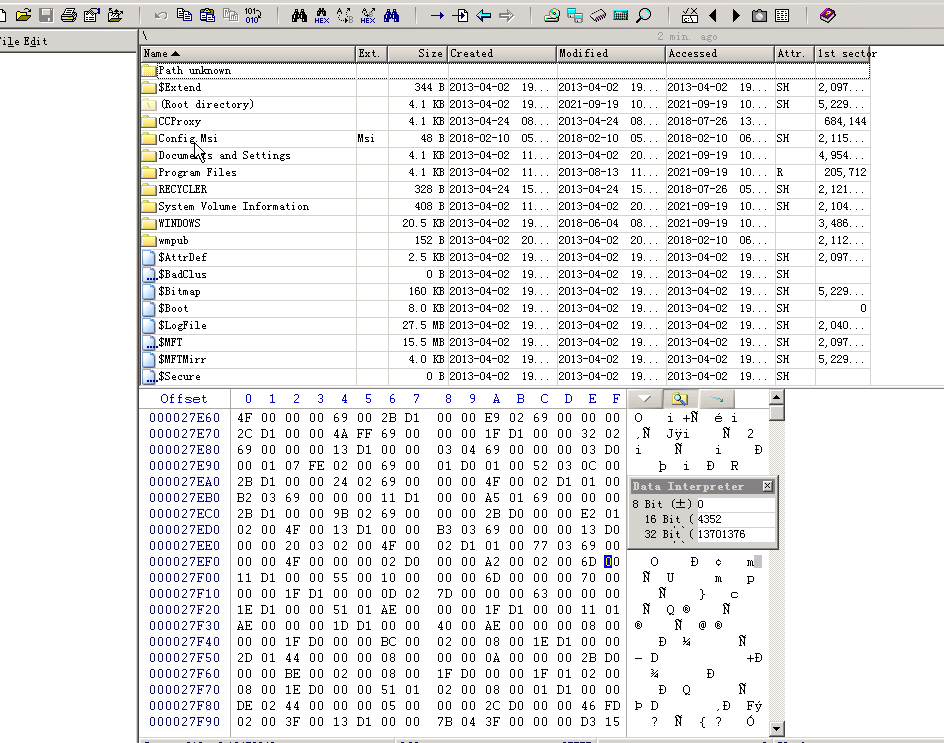The width and height of the screenshot is (944, 743).
Task: Select the CCProxy folder
Action: pyautogui.click(x=505, y=121)
